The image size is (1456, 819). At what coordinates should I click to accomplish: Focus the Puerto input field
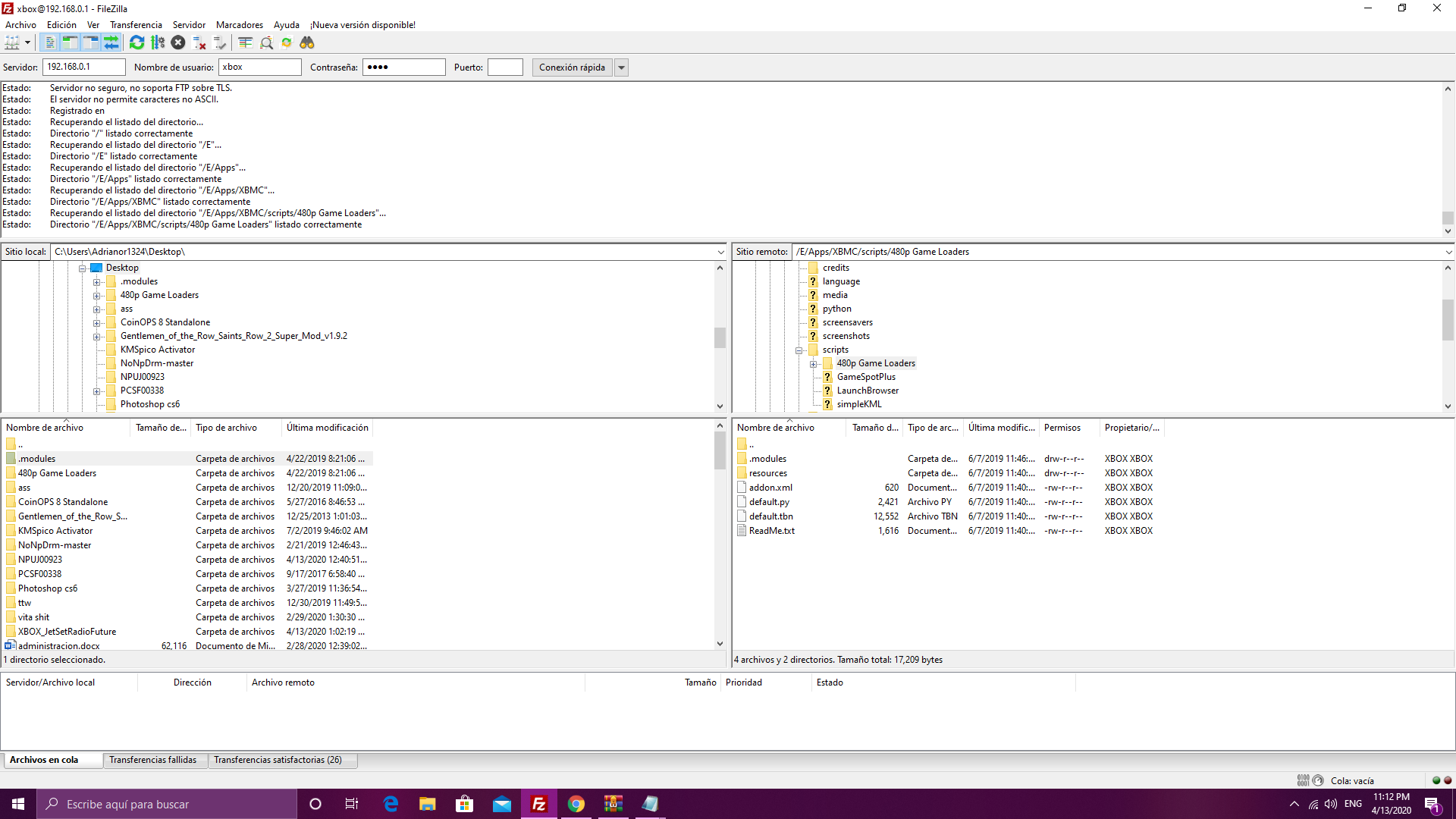point(505,67)
